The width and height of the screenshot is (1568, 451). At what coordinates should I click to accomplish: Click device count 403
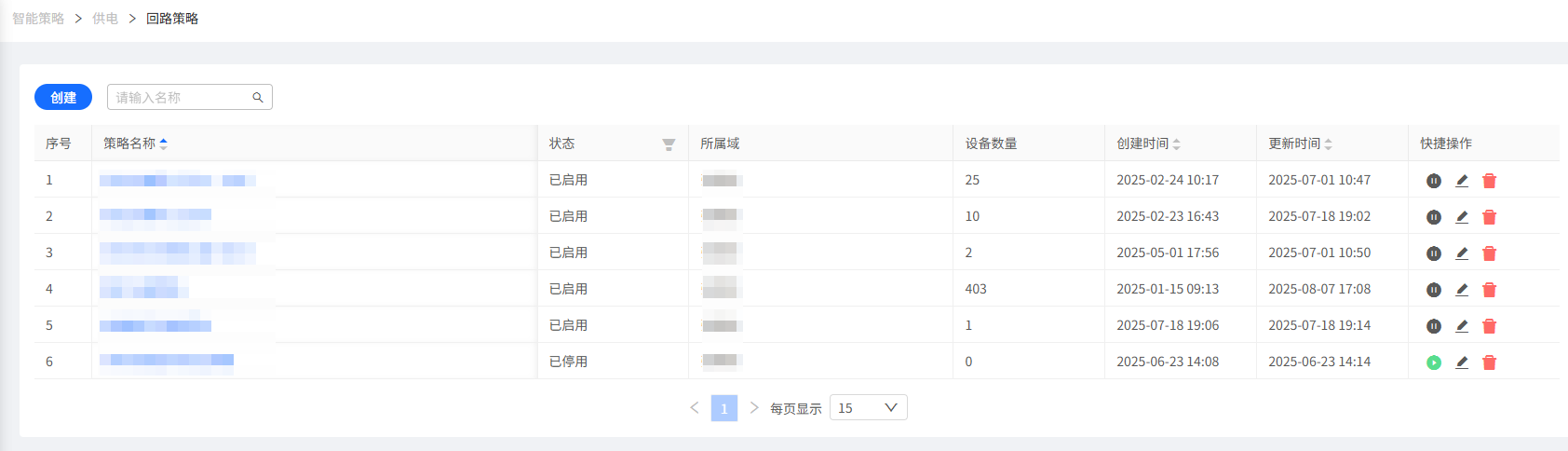[976, 289]
